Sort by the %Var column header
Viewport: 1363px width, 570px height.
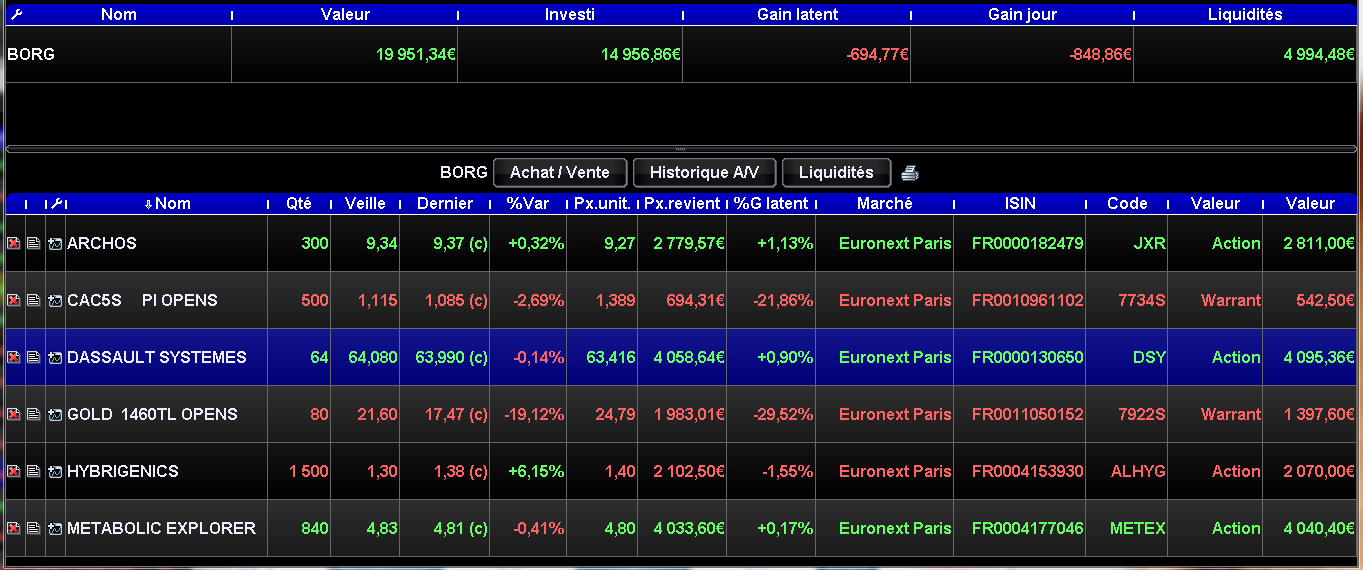tap(528, 203)
